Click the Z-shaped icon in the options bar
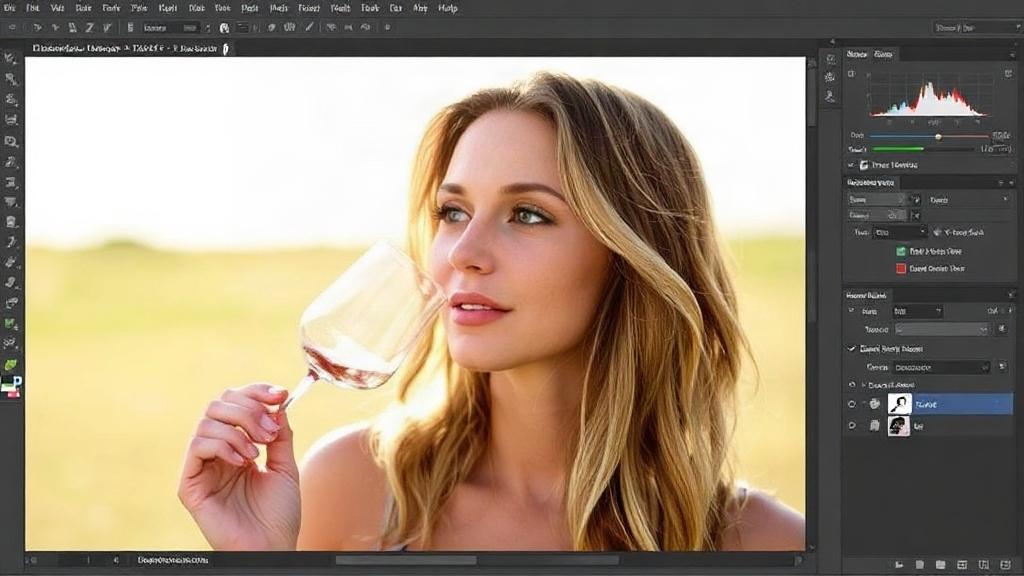 coord(89,27)
